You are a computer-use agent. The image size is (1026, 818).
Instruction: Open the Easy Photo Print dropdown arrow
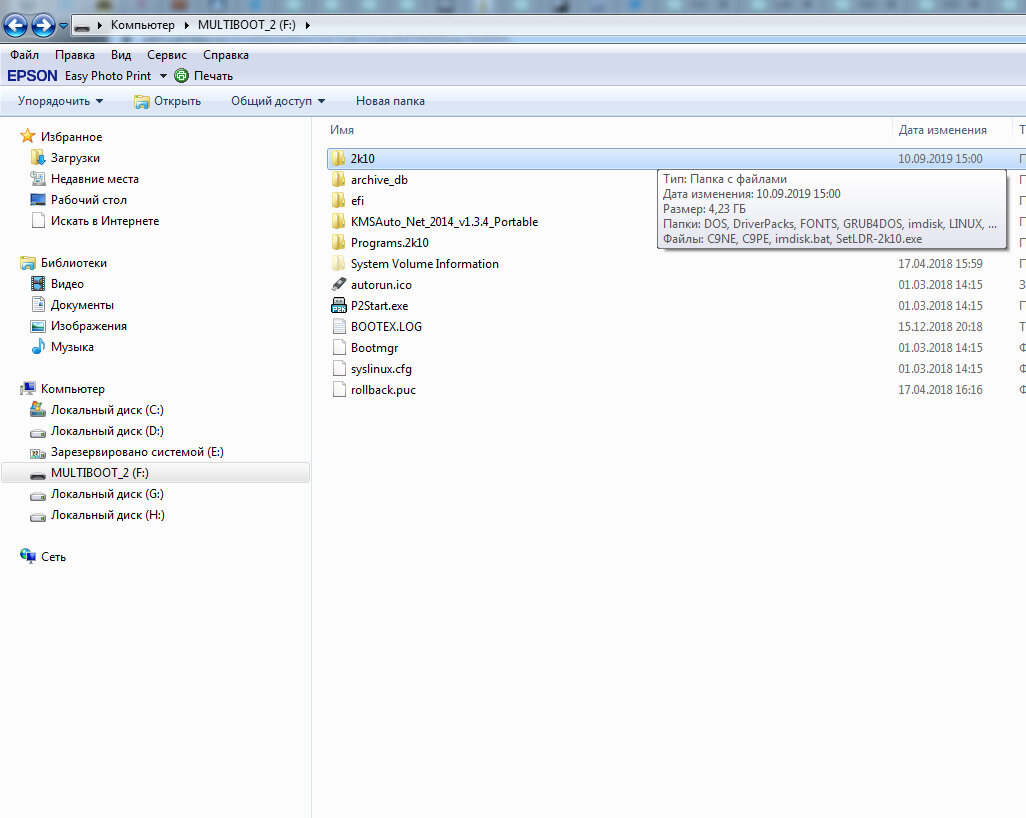click(163, 76)
